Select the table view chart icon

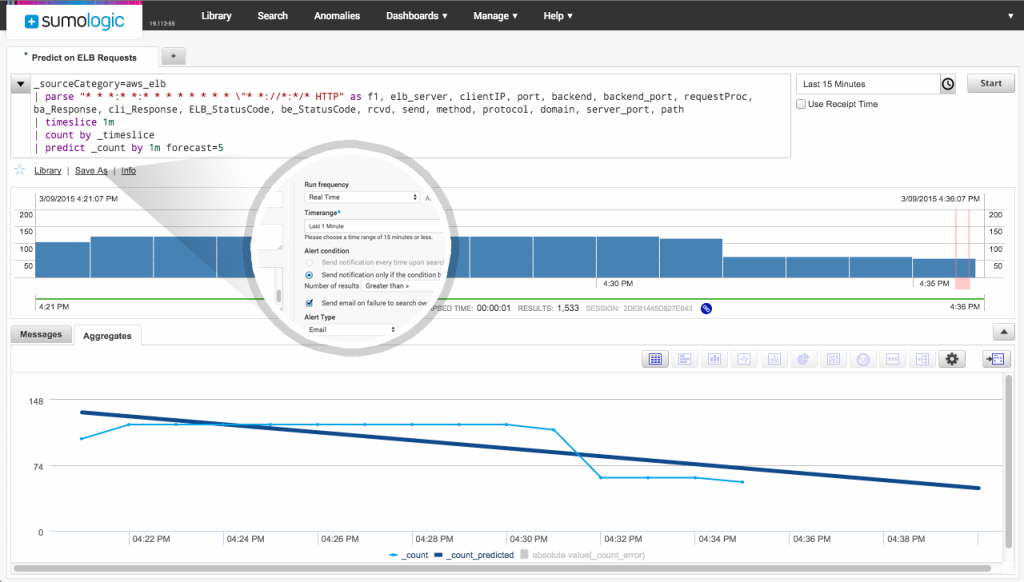pyautogui.click(x=655, y=359)
